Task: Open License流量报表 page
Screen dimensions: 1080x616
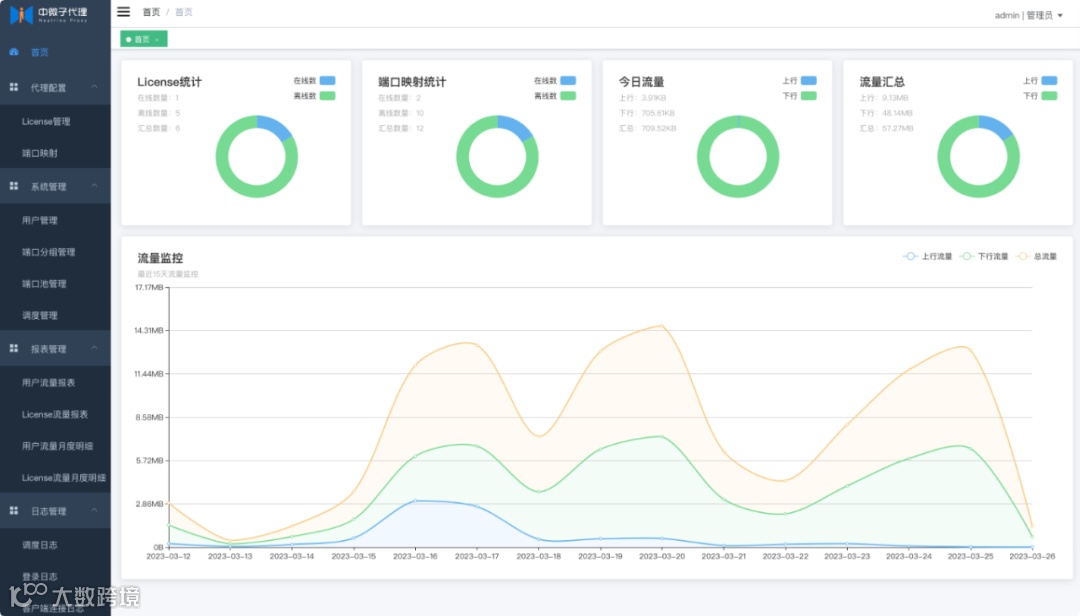Action: (x=55, y=414)
